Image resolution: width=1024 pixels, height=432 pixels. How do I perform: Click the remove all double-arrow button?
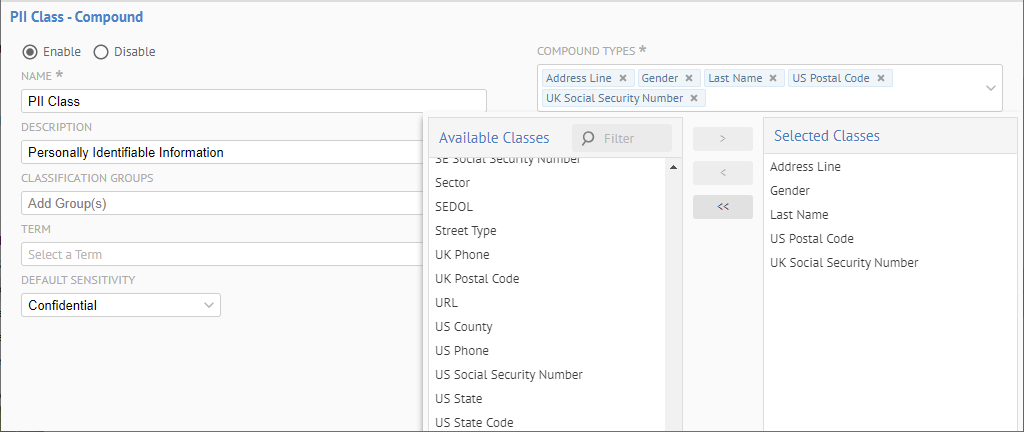722,207
